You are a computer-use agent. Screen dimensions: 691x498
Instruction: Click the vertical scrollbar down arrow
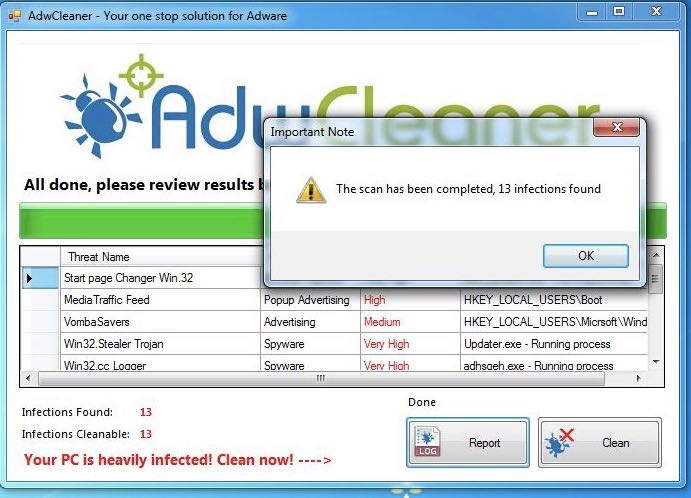656,362
